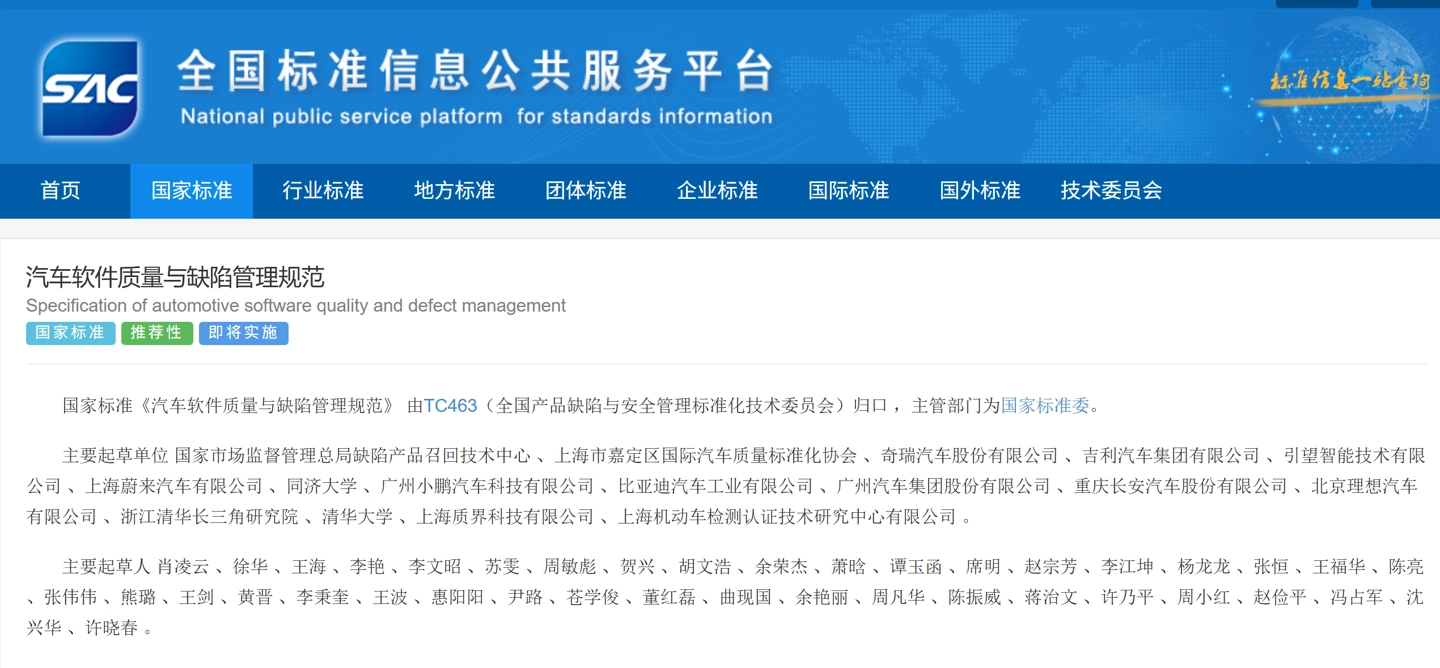The height and width of the screenshot is (668, 1440).
Task: Click the heading 汽车软件质量与缺陷管理规范
Action: coord(175,277)
